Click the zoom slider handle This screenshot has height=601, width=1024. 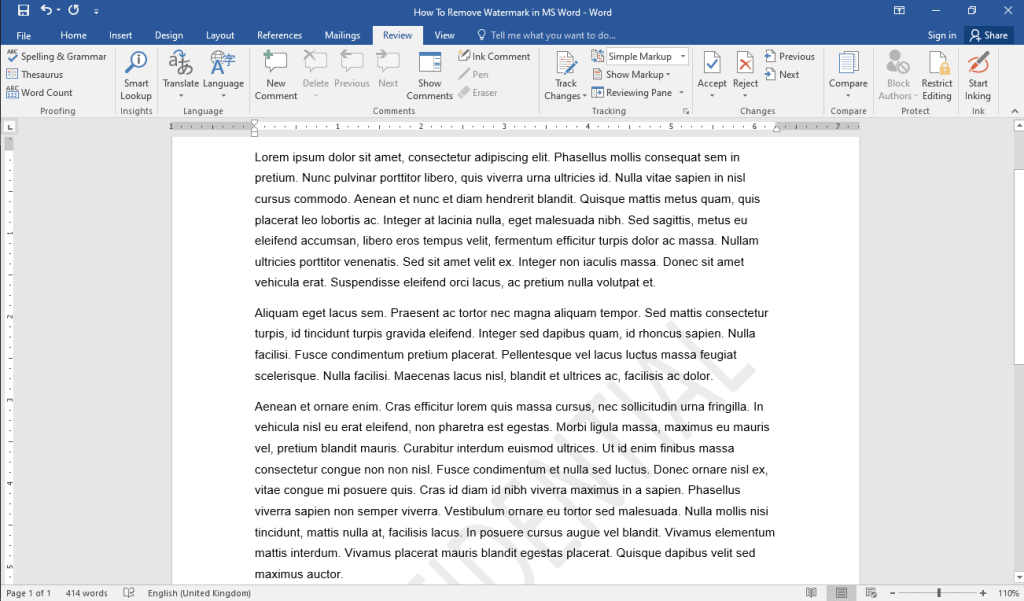pos(938,593)
